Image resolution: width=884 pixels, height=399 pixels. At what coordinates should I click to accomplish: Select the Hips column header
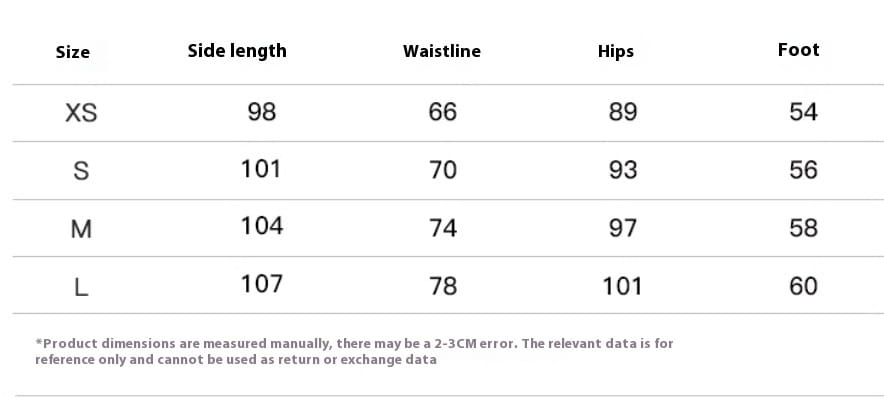click(616, 51)
